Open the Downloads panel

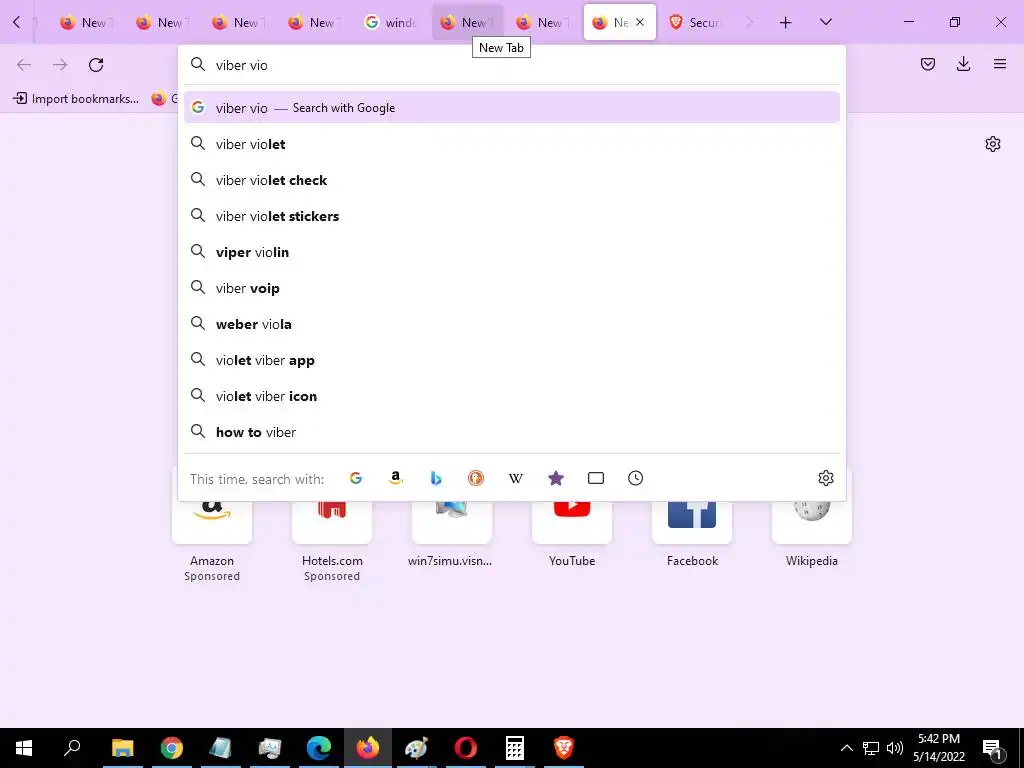coord(963,64)
